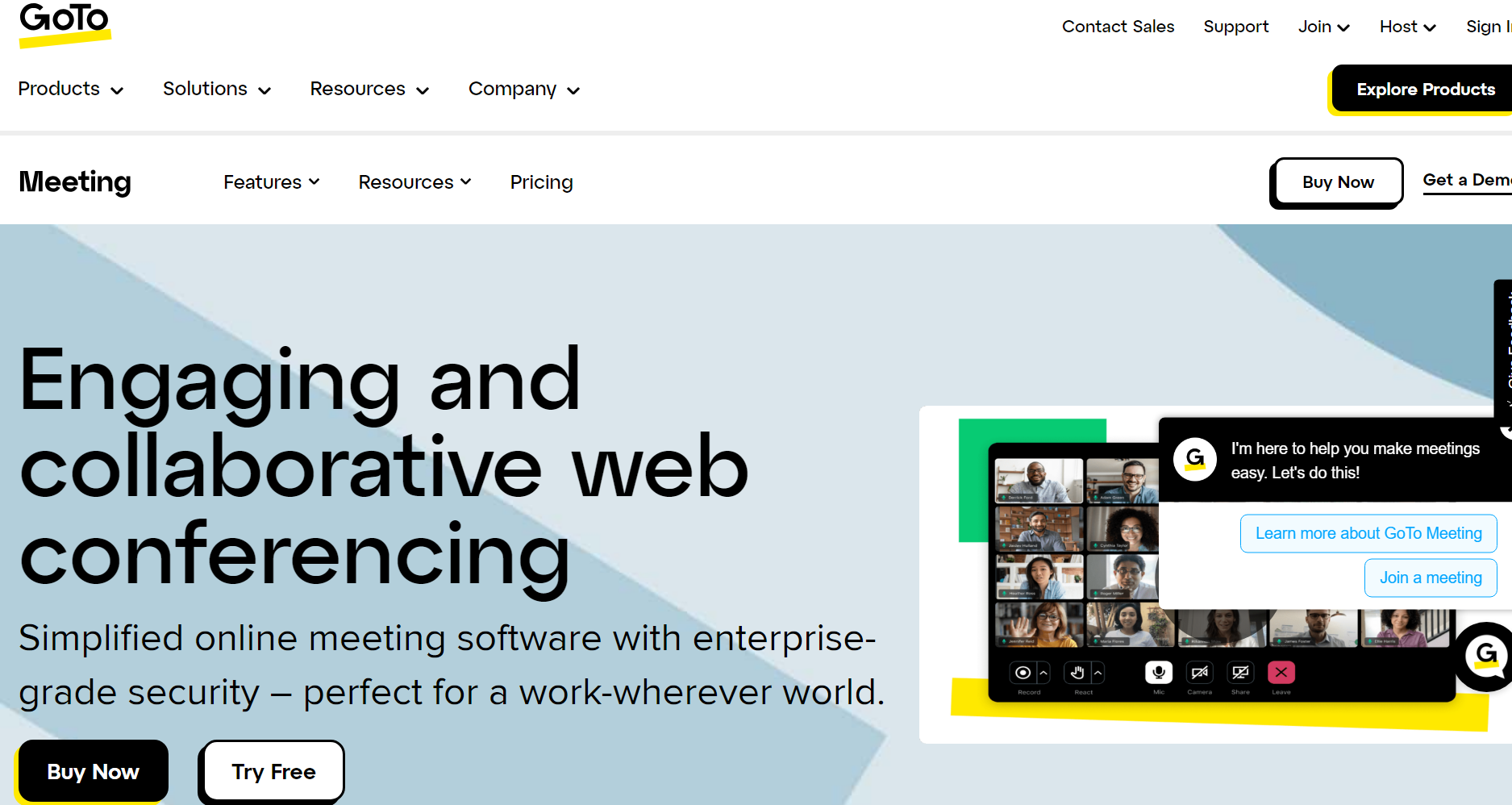Expand the caret beside the Record icon
The height and width of the screenshot is (805, 1512).
pos(1043,673)
